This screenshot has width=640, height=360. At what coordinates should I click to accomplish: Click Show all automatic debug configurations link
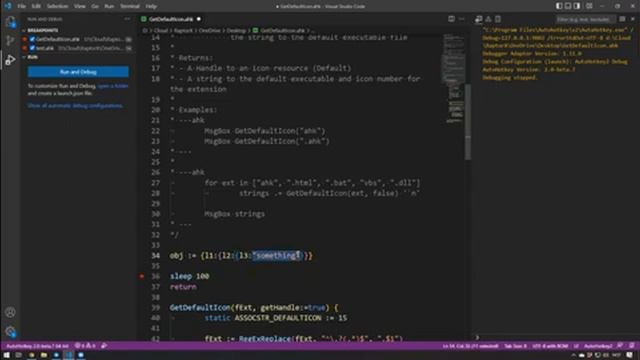tap(75, 106)
